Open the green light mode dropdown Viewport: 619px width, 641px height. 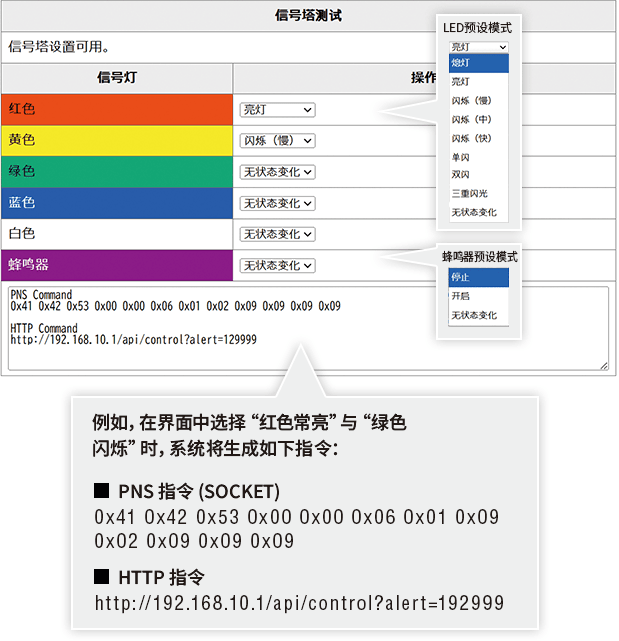pyautogui.click(x=277, y=172)
